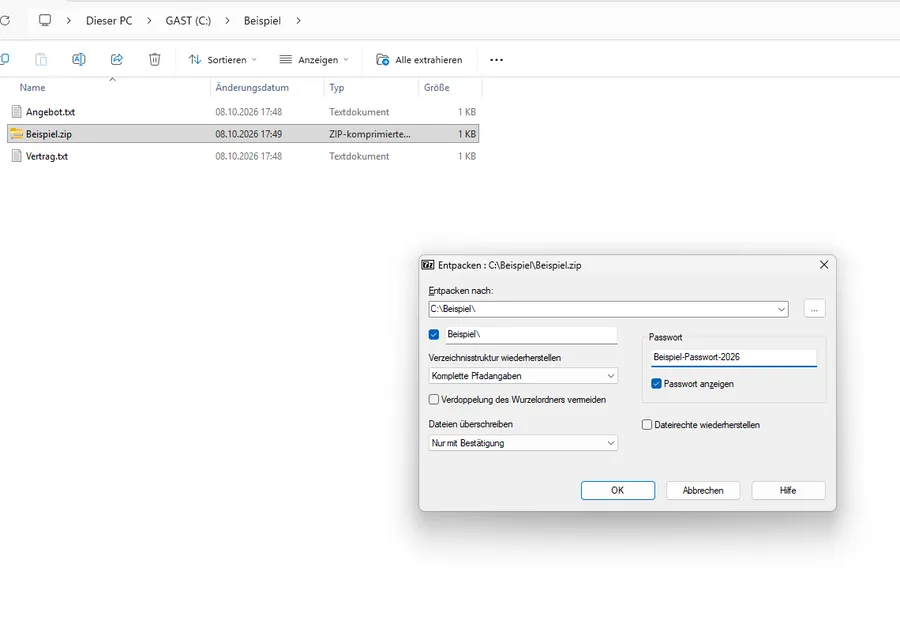Click the date cell of the Vertrag.txt row
The image size is (900, 624).
(x=249, y=156)
